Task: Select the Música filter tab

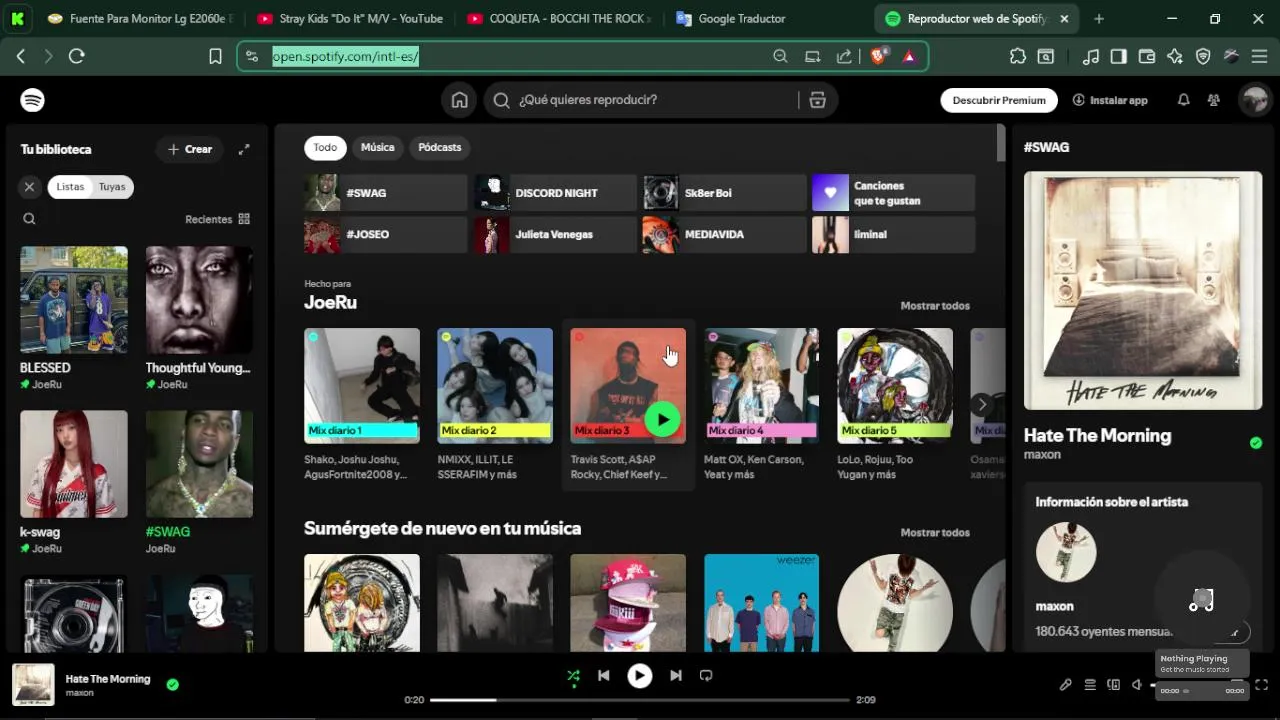Action: (x=377, y=148)
